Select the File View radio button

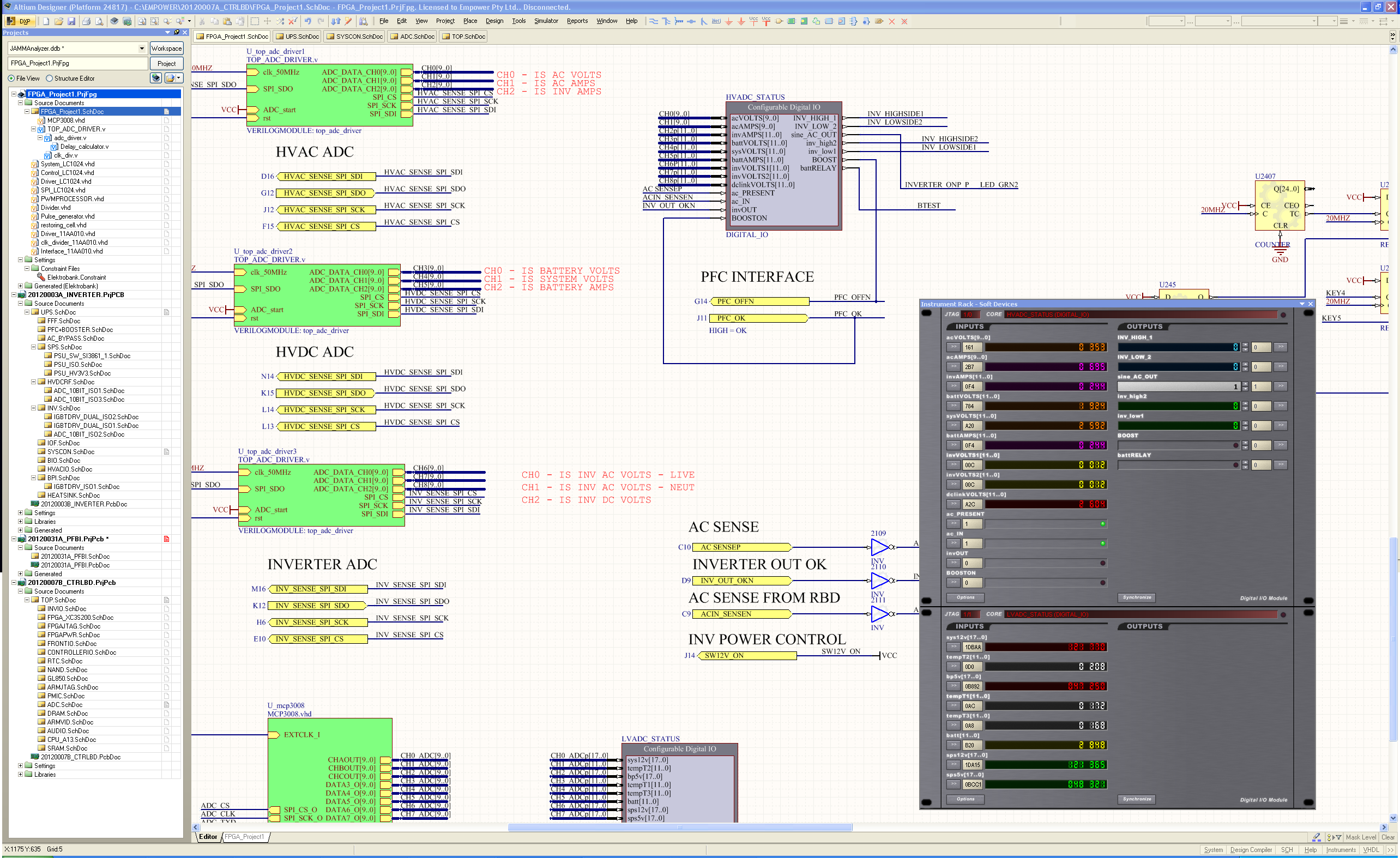tap(11, 78)
